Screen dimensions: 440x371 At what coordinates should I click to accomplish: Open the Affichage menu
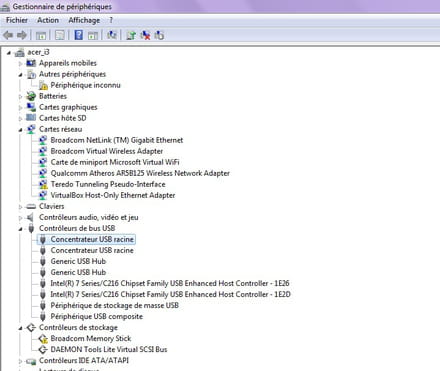click(x=84, y=20)
